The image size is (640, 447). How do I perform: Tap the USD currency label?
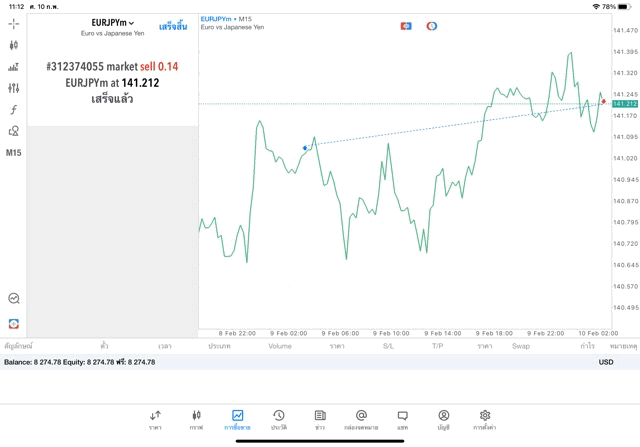tap(606, 362)
